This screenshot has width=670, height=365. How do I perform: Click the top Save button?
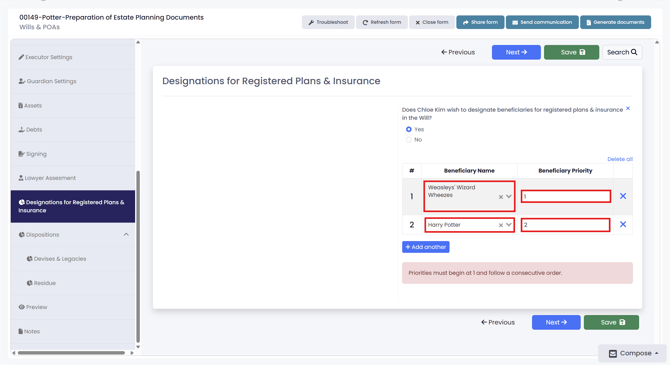(571, 52)
